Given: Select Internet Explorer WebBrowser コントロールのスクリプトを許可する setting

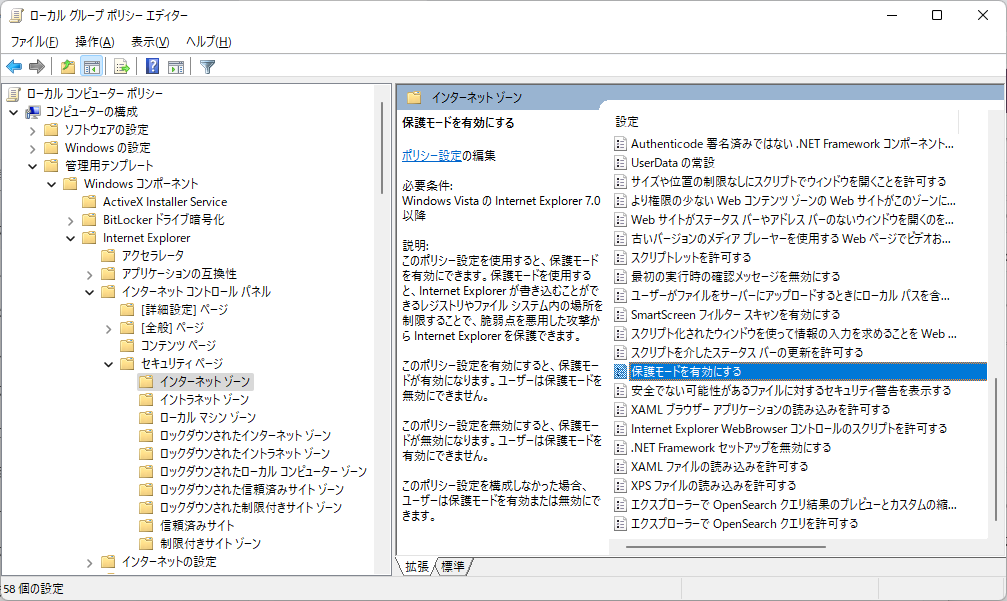Looking at the screenshot, I should (x=789, y=428).
